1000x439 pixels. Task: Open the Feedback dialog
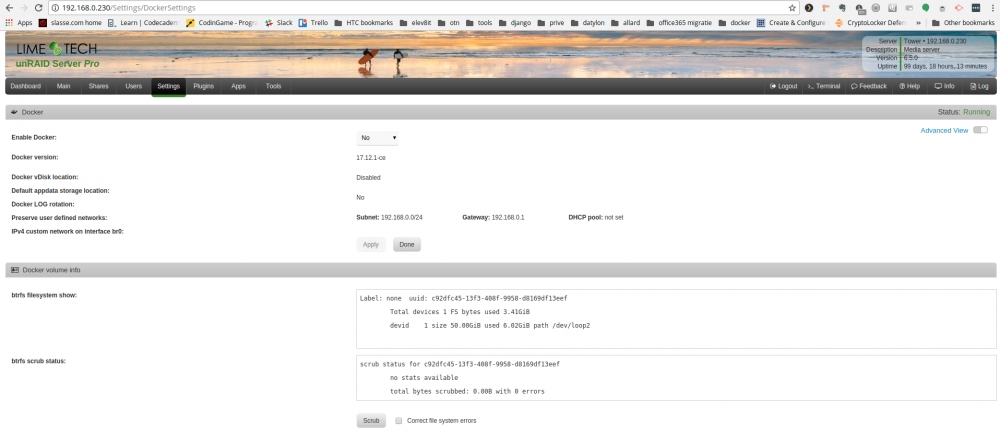pos(869,86)
